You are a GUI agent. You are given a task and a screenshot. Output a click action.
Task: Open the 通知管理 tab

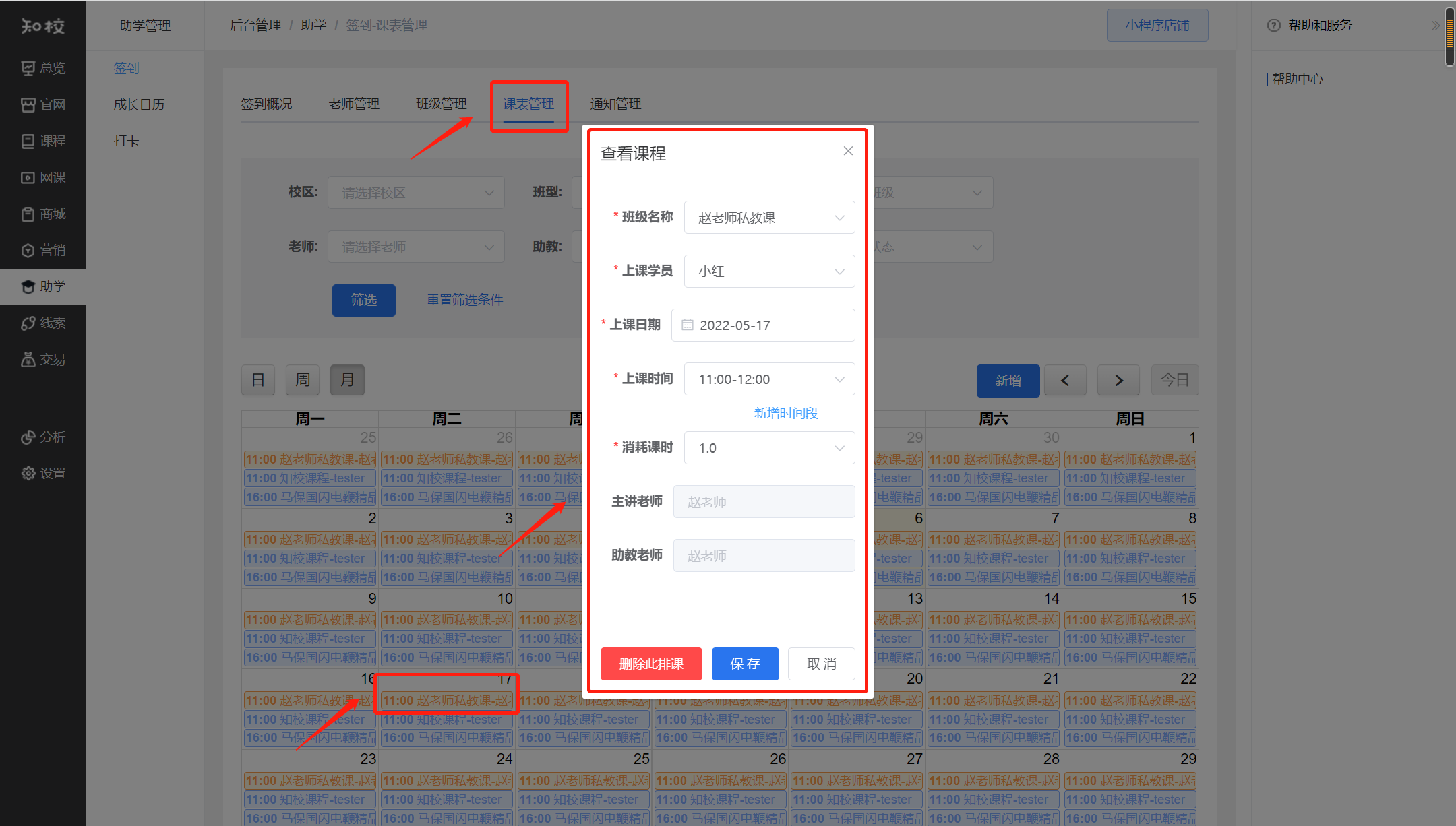[615, 104]
